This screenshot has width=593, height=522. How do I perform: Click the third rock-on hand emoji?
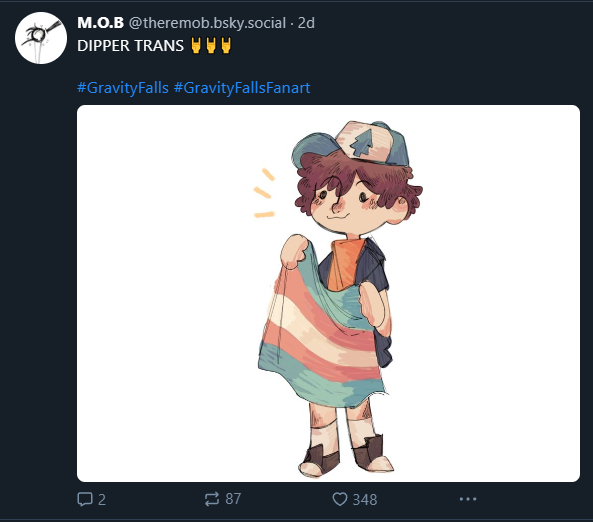(226, 45)
